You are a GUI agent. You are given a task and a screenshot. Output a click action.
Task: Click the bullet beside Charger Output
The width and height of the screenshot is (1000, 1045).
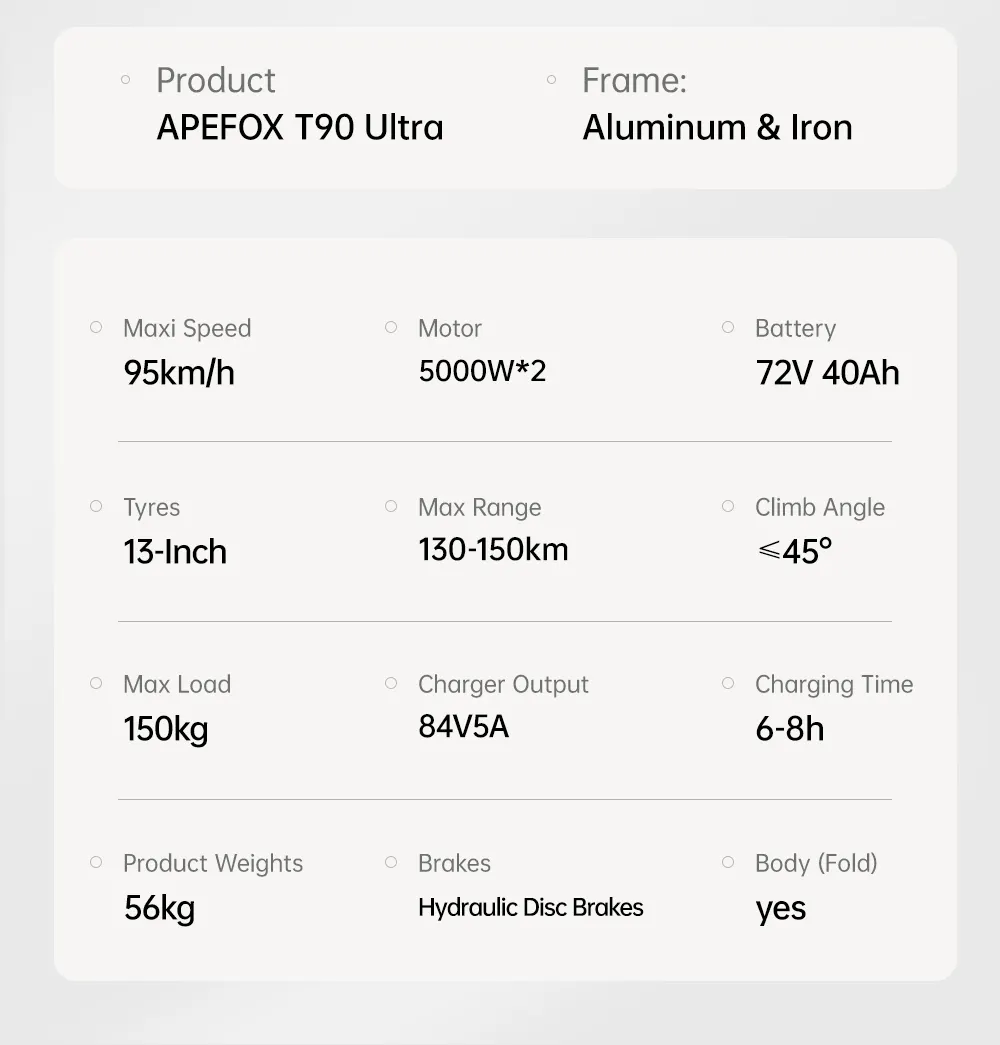pyautogui.click(x=391, y=683)
